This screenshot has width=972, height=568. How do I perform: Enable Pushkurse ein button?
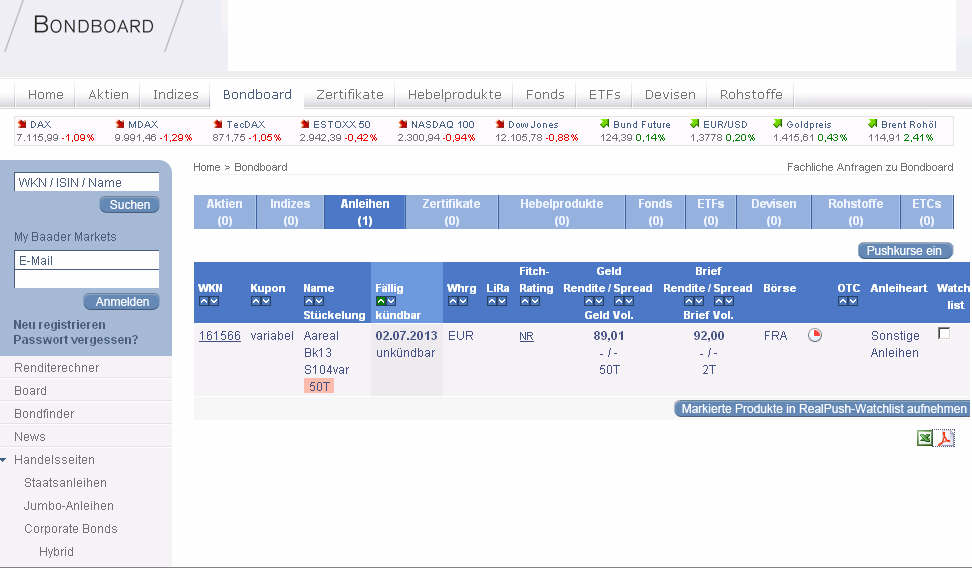905,251
